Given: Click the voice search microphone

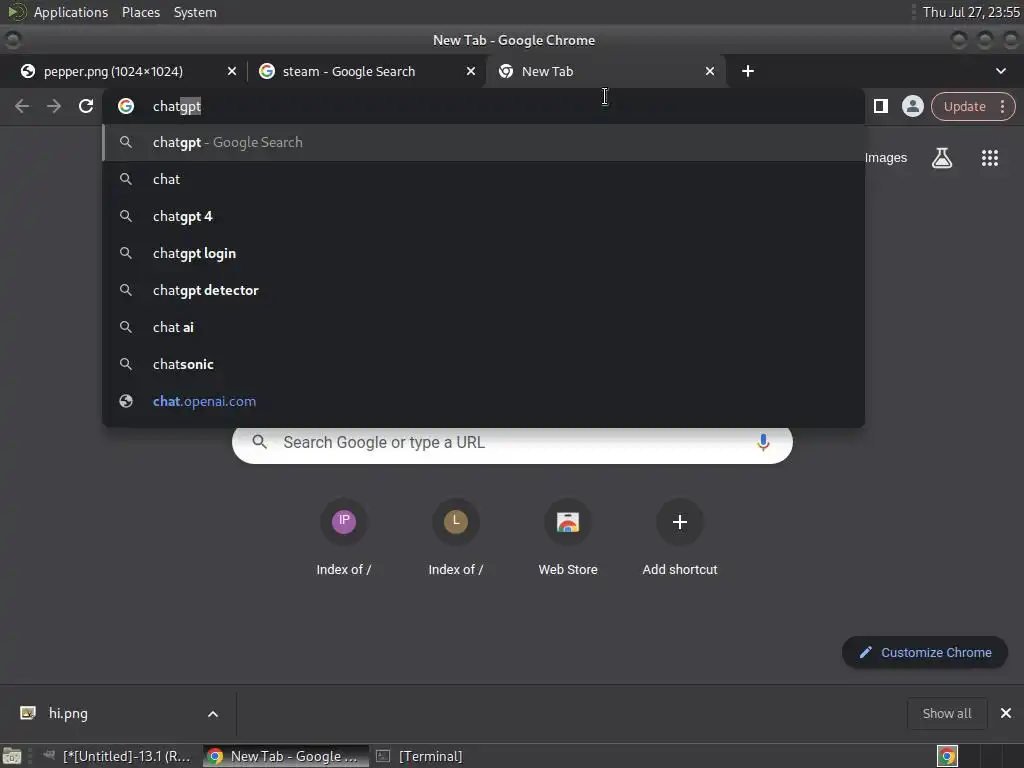Looking at the screenshot, I should tap(762, 442).
